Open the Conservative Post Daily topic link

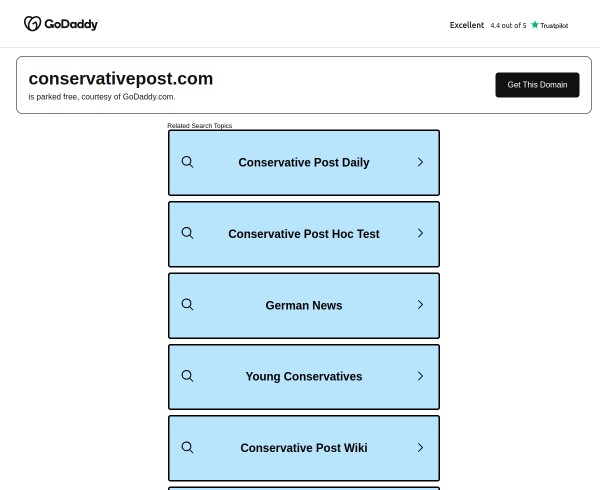tap(304, 163)
